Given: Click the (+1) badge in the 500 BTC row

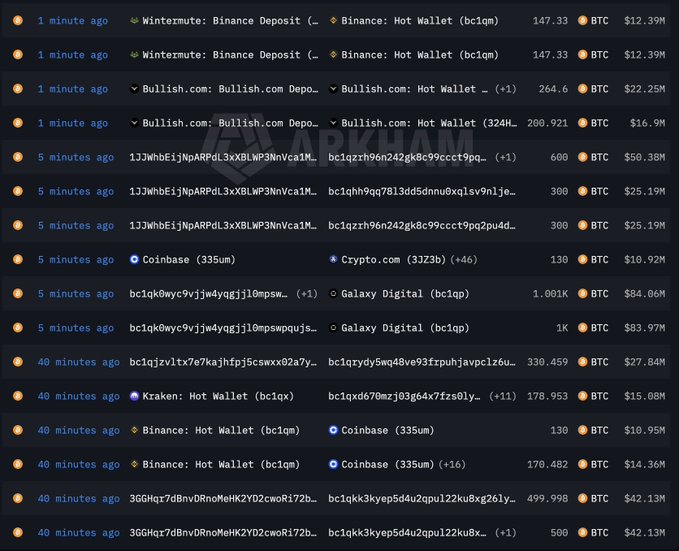Looking at the screenshot, I should pos(505,532).
